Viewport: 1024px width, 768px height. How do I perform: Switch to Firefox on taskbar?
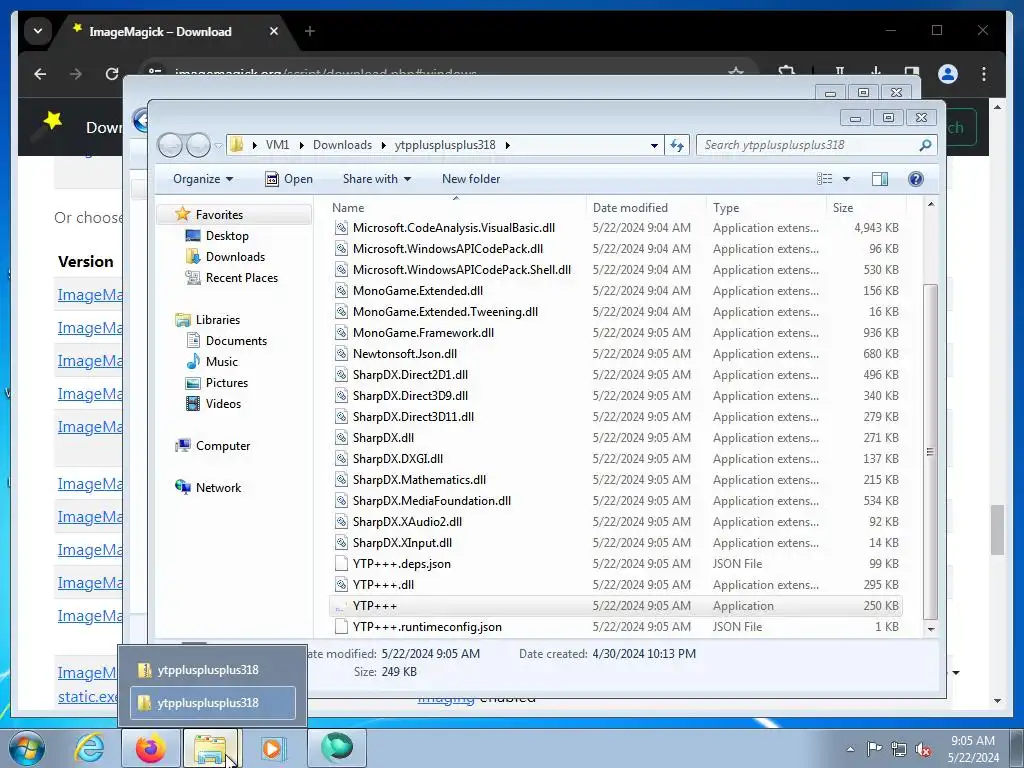pos(151,748)
